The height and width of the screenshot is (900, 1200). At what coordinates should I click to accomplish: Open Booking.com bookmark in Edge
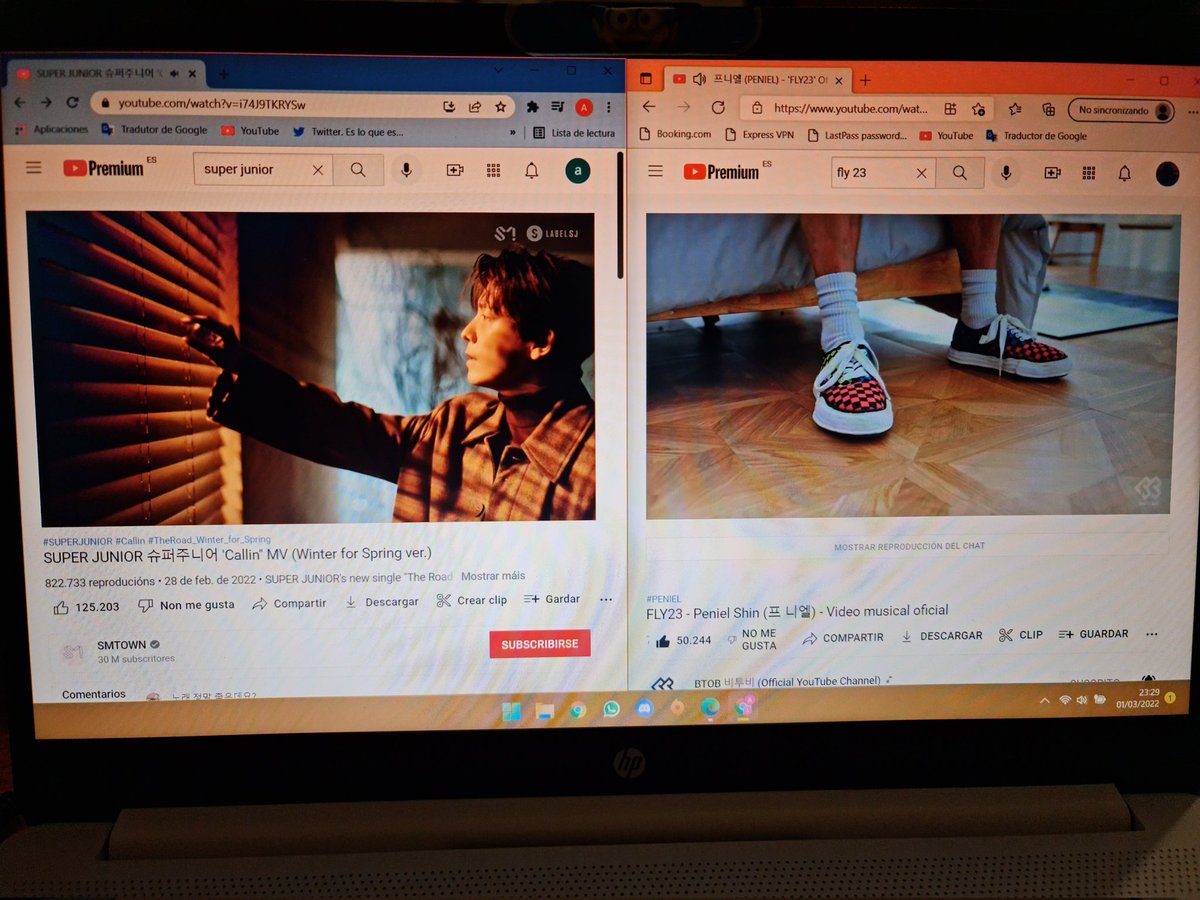point(675,134)
